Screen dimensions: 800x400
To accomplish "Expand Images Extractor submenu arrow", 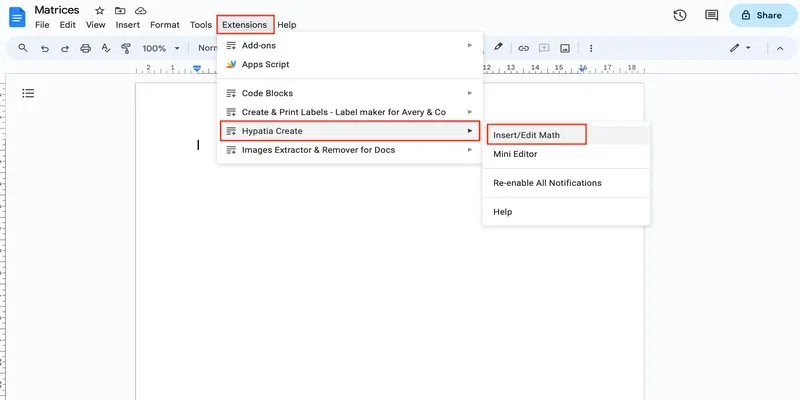I will (470, 149).
